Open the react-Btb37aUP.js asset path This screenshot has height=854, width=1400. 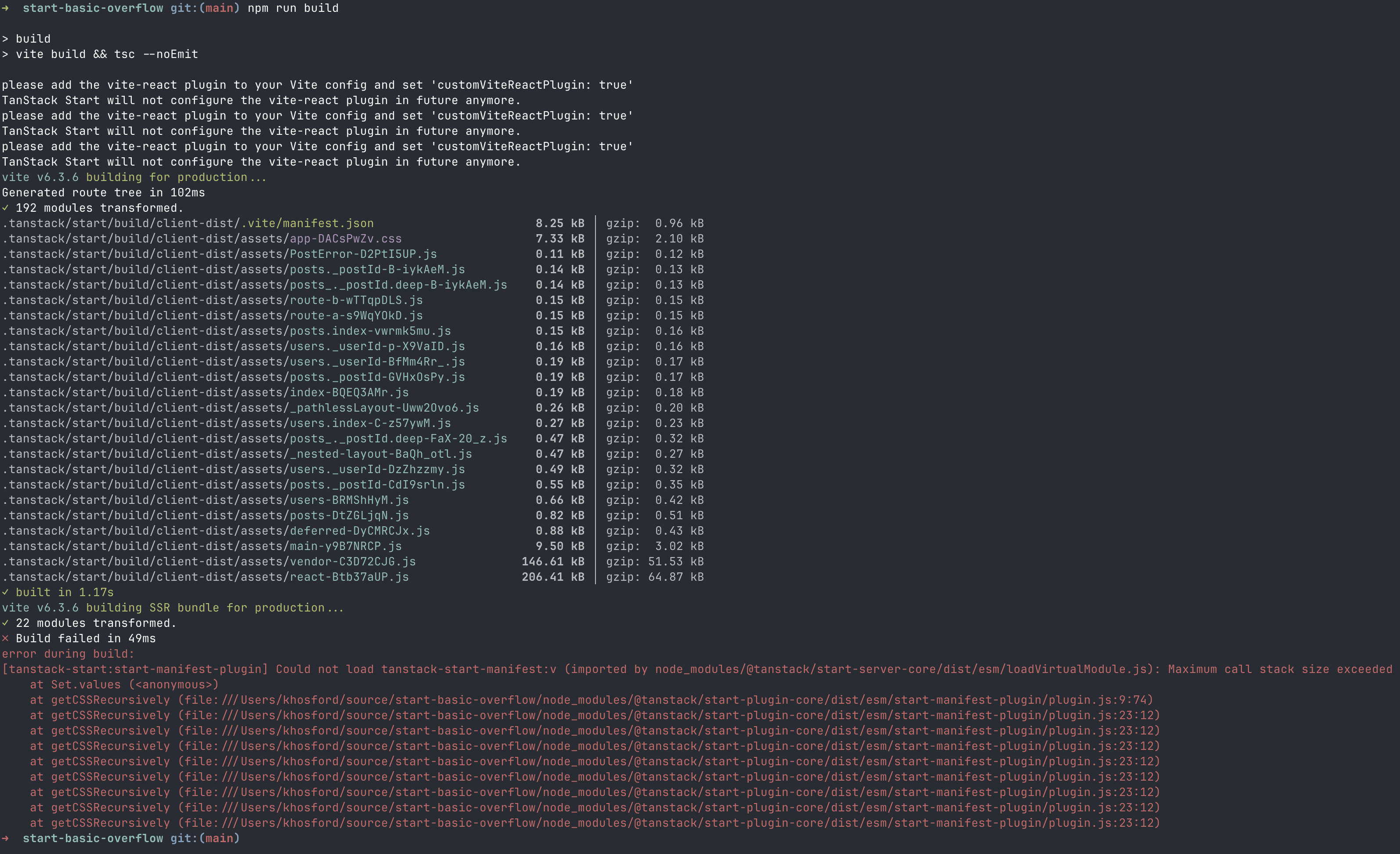pos(349,577)
